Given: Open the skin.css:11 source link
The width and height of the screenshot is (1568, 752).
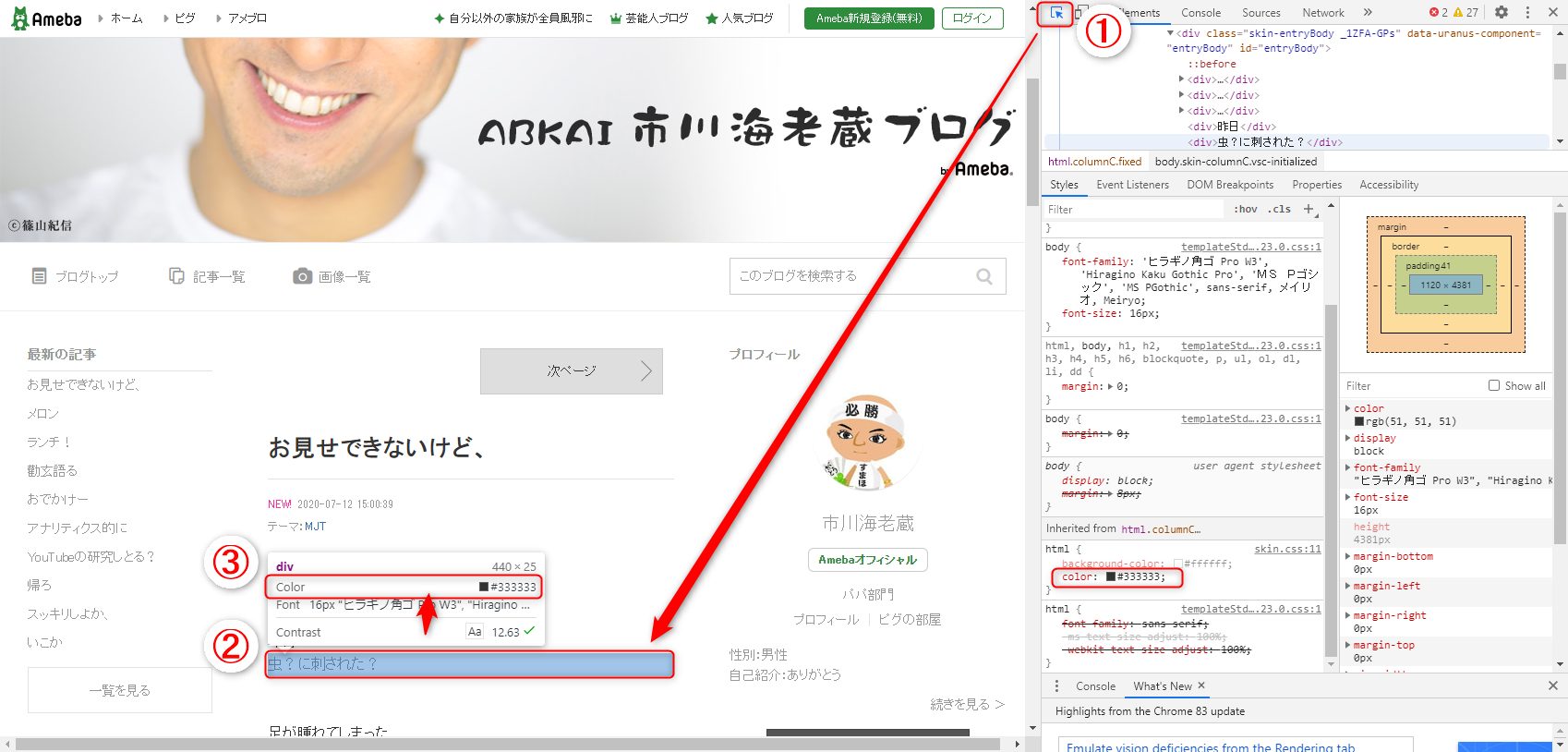Looking at the screenshot, I should pos(1287,549).
